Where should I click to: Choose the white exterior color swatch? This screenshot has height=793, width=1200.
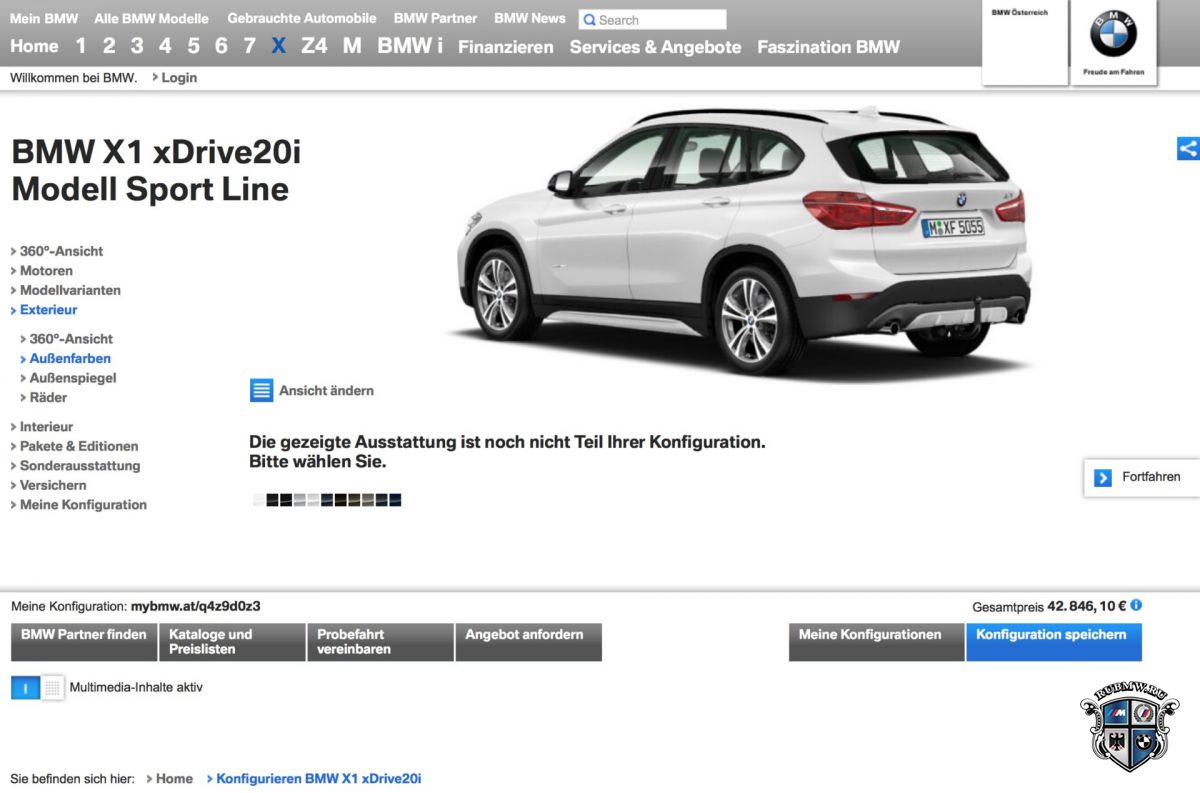click(x=259, y=500)
